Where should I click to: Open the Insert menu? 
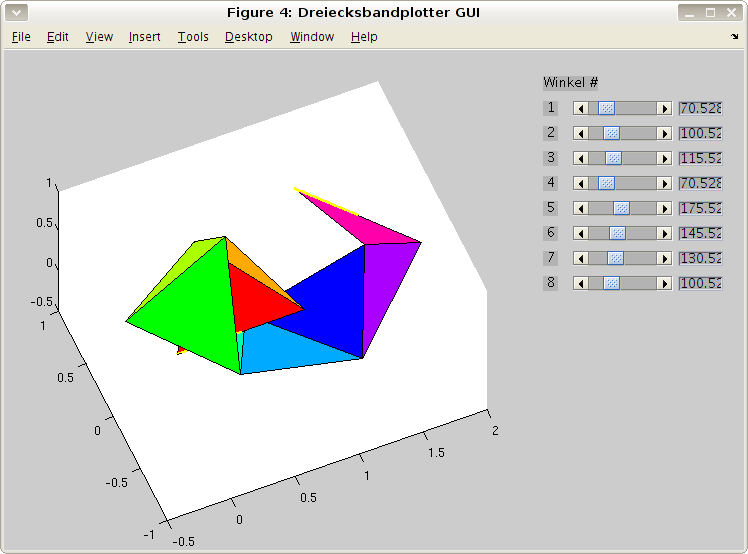click(144, 37)
